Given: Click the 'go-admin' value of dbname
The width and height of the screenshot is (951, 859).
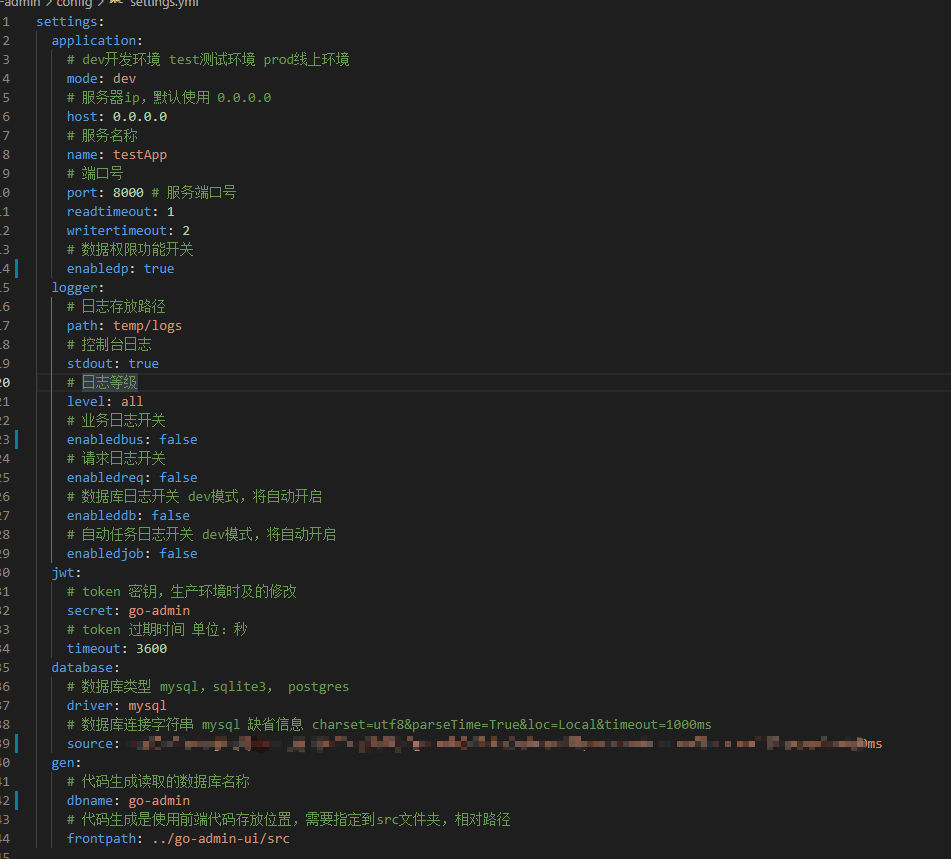Looking at the screenshot, I should (159, 801).
